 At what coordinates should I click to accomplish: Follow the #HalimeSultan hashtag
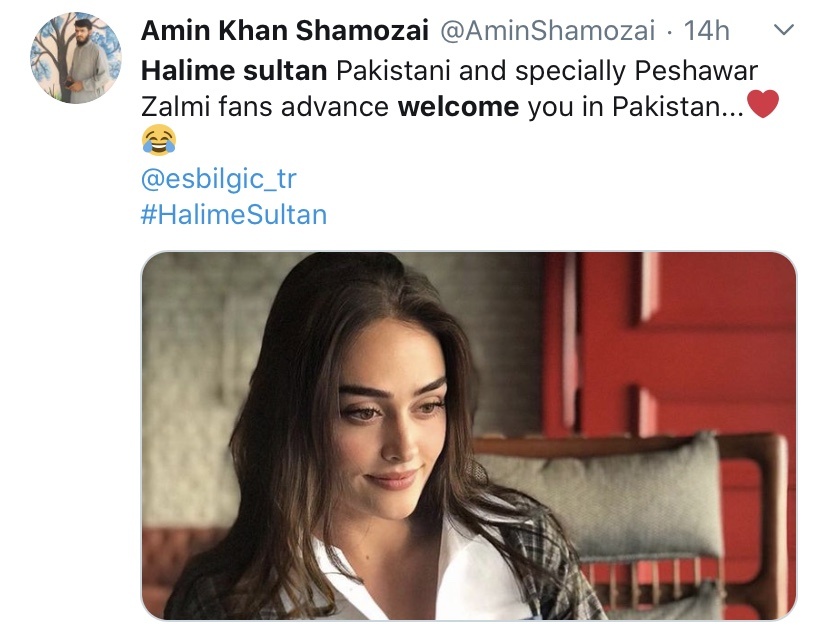point(234,215)
